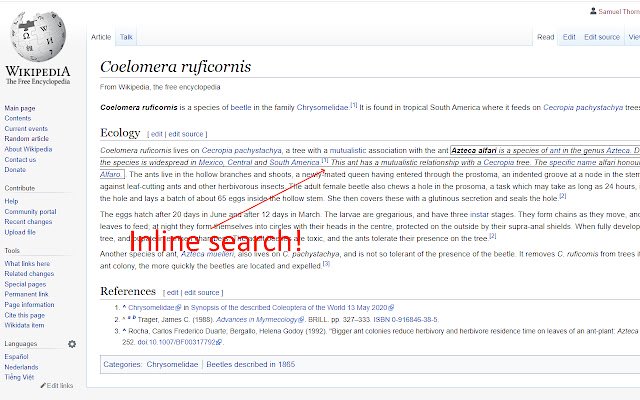Open Contents in the sidebar
Image resolution: width=640 pixels, height=400 pixels.
click(18, 118)
